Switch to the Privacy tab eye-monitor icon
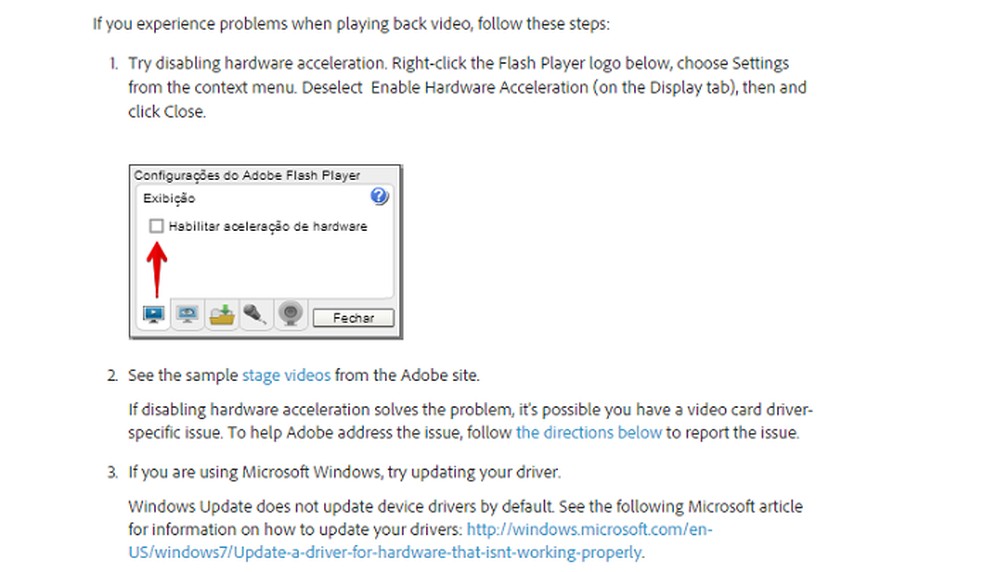This screenshot has width=984, height=572. (187, 315)
